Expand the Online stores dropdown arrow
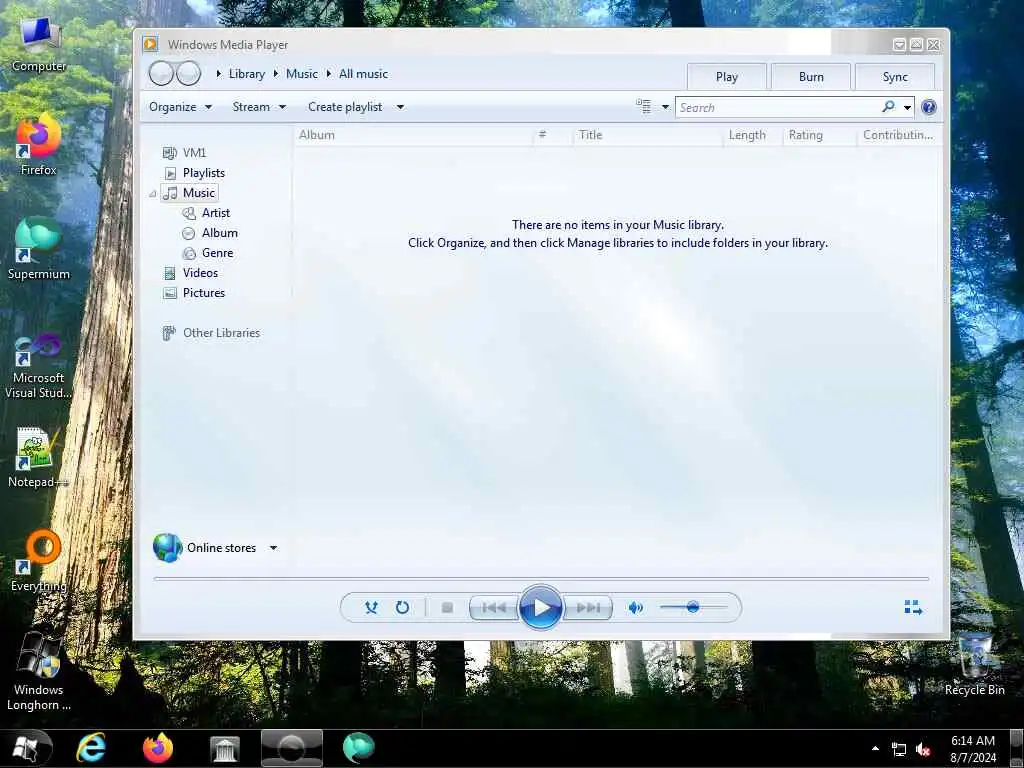This screenshot has width=1024, height=768. tap(274, 548)
